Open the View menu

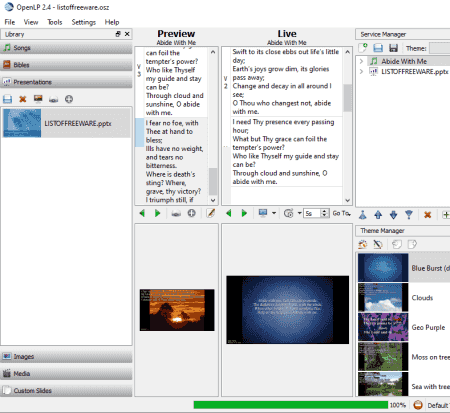pos(31,22)
